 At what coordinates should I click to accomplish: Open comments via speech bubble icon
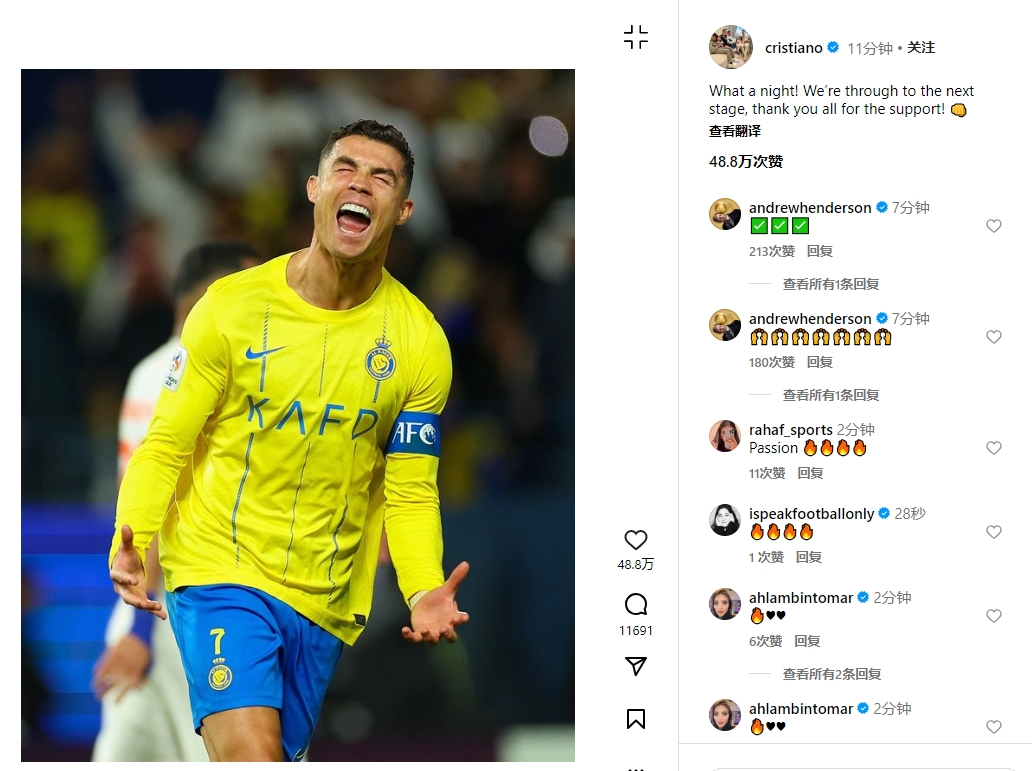click(636, 604)
